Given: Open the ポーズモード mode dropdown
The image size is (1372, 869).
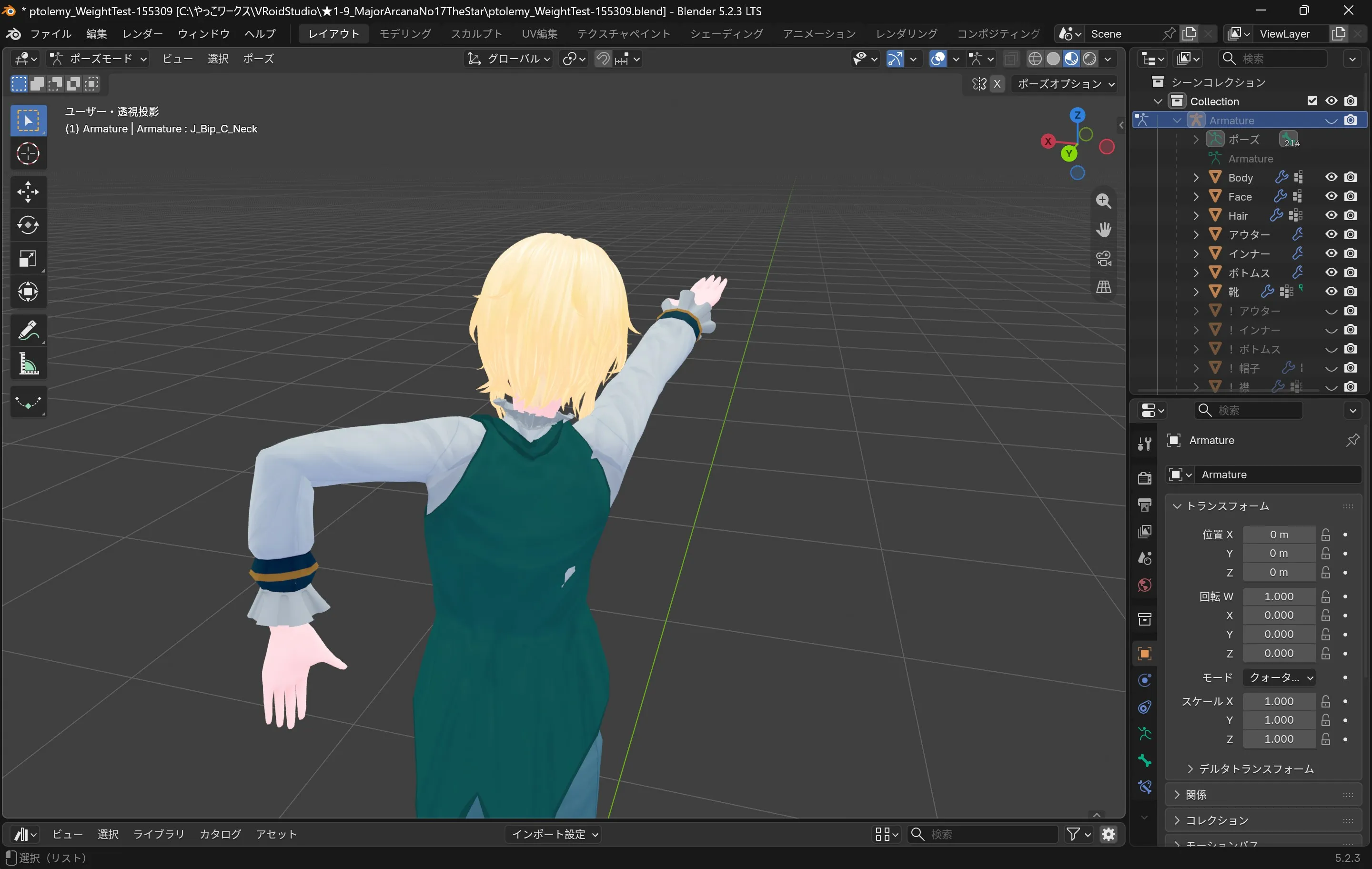Looking at the screenshot, I should pyautogui.click(x=98, y=59).
